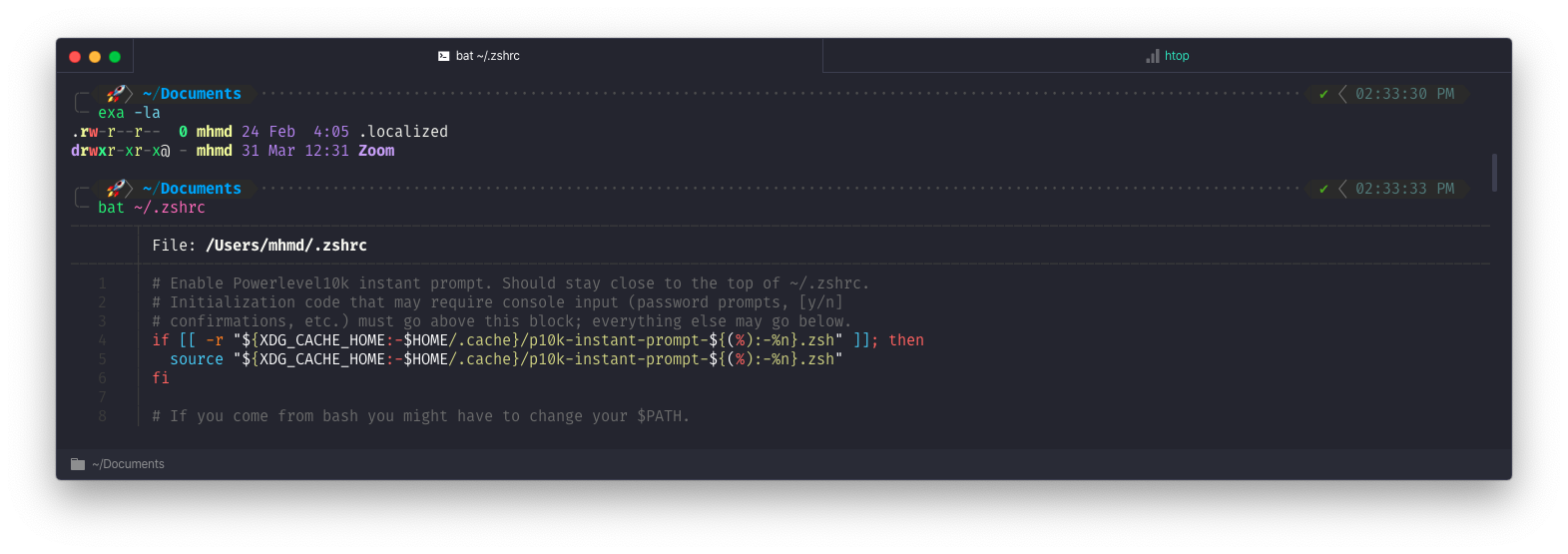This screenshot has width=1568, height=554.
Task: Click line number 1 in the bat output
Action: point(102,283)
